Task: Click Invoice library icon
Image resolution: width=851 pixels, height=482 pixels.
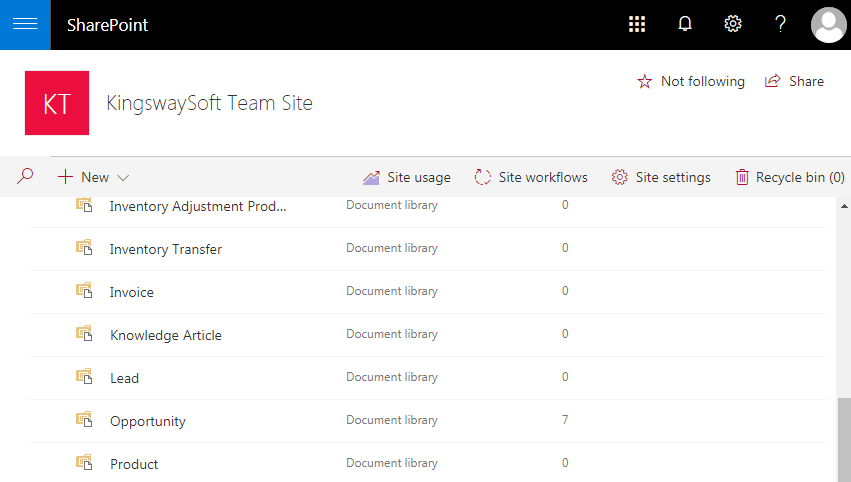Action: [x=84, y=290]
